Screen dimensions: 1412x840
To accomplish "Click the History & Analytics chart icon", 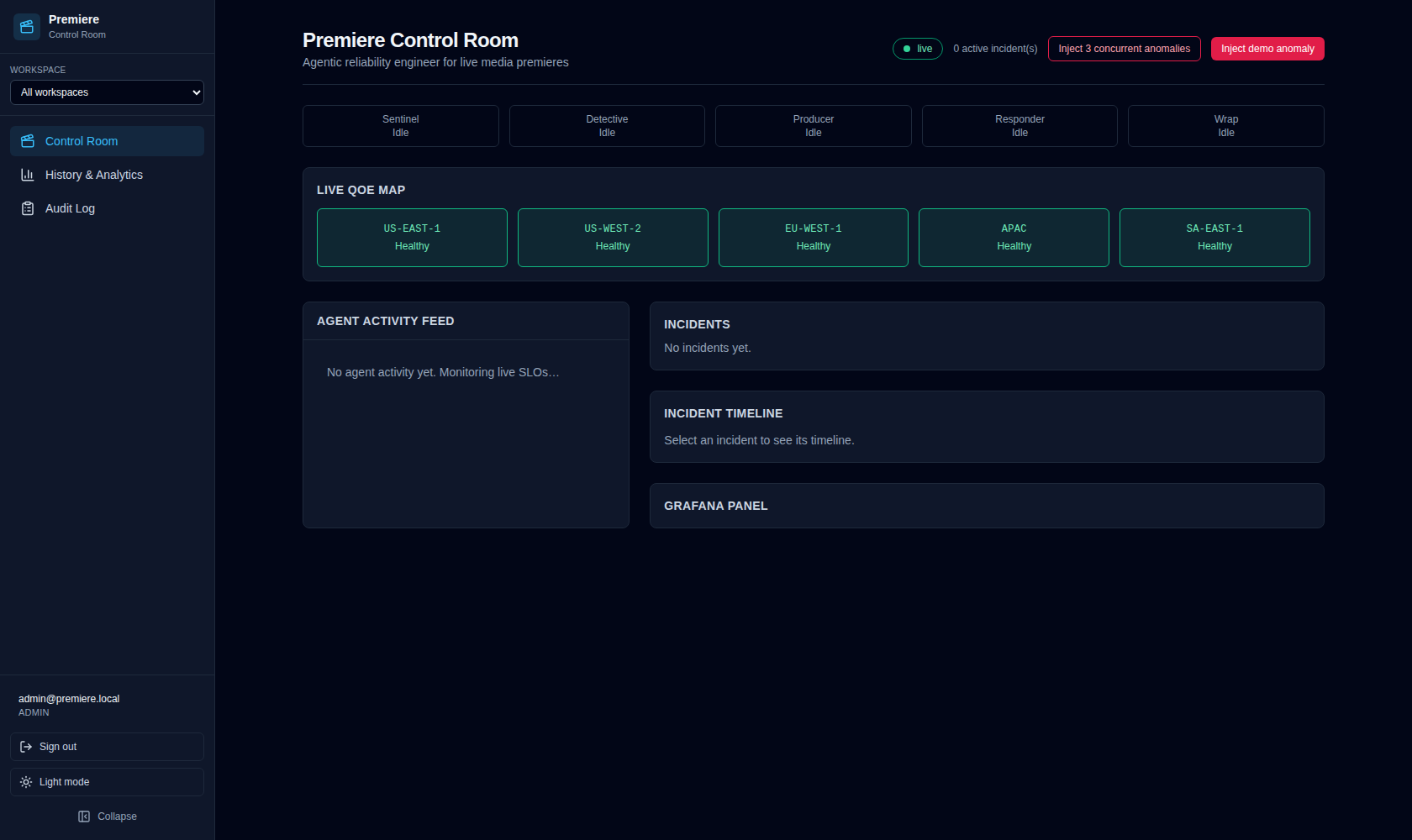I will 27,175.
